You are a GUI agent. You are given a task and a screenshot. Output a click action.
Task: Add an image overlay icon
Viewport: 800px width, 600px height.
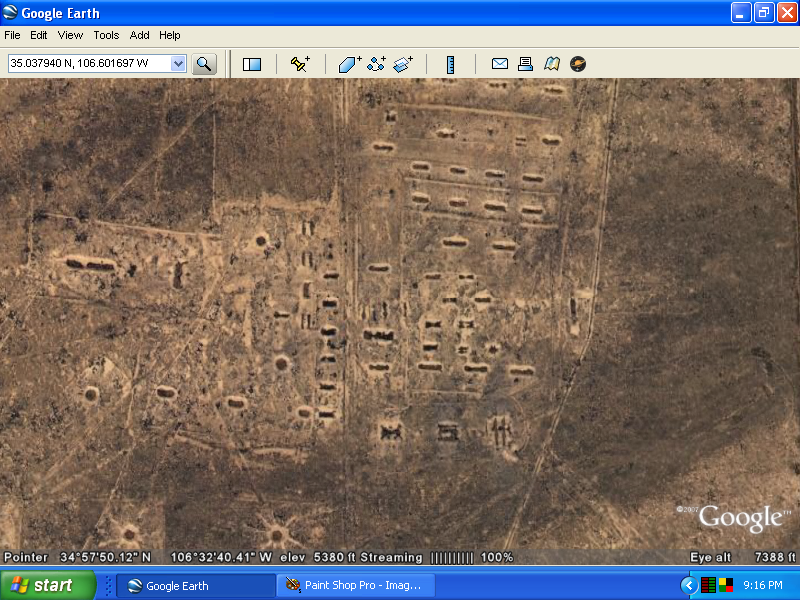403,64
